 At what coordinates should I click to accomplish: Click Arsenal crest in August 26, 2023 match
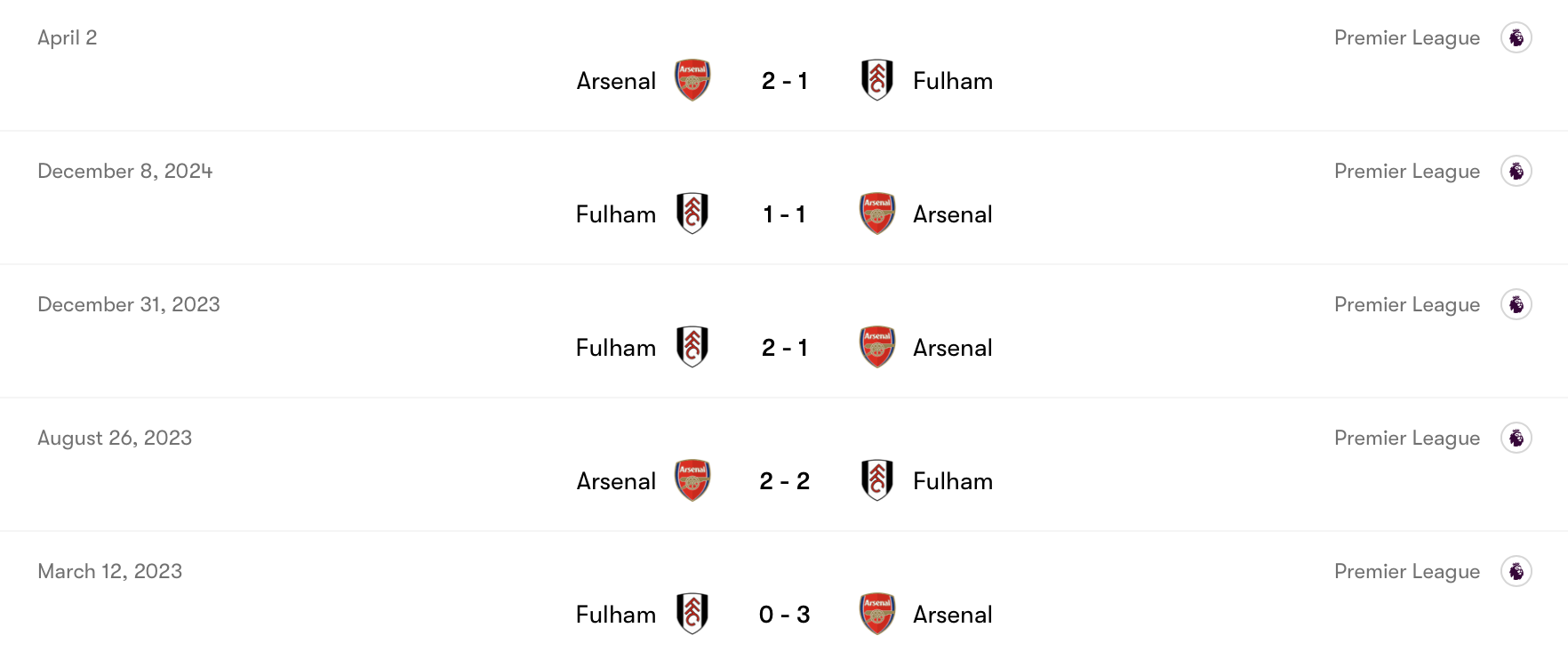tap(692, 480)
